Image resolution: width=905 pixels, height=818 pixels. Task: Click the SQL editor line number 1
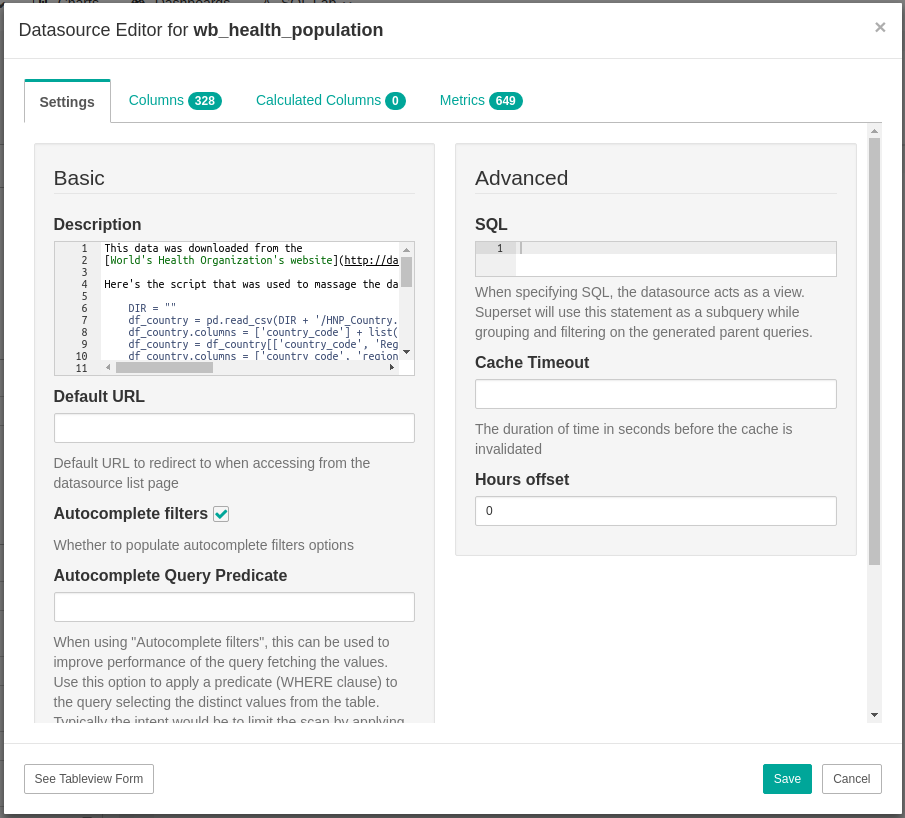[x=500, y=248]
